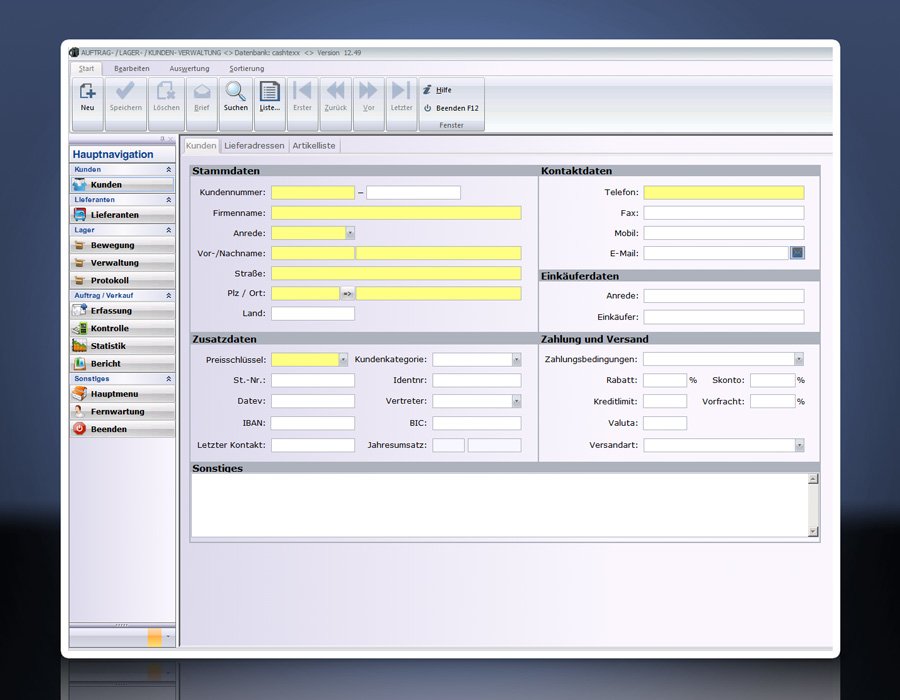Collapse the Lager sidebar group

point(168,230)
